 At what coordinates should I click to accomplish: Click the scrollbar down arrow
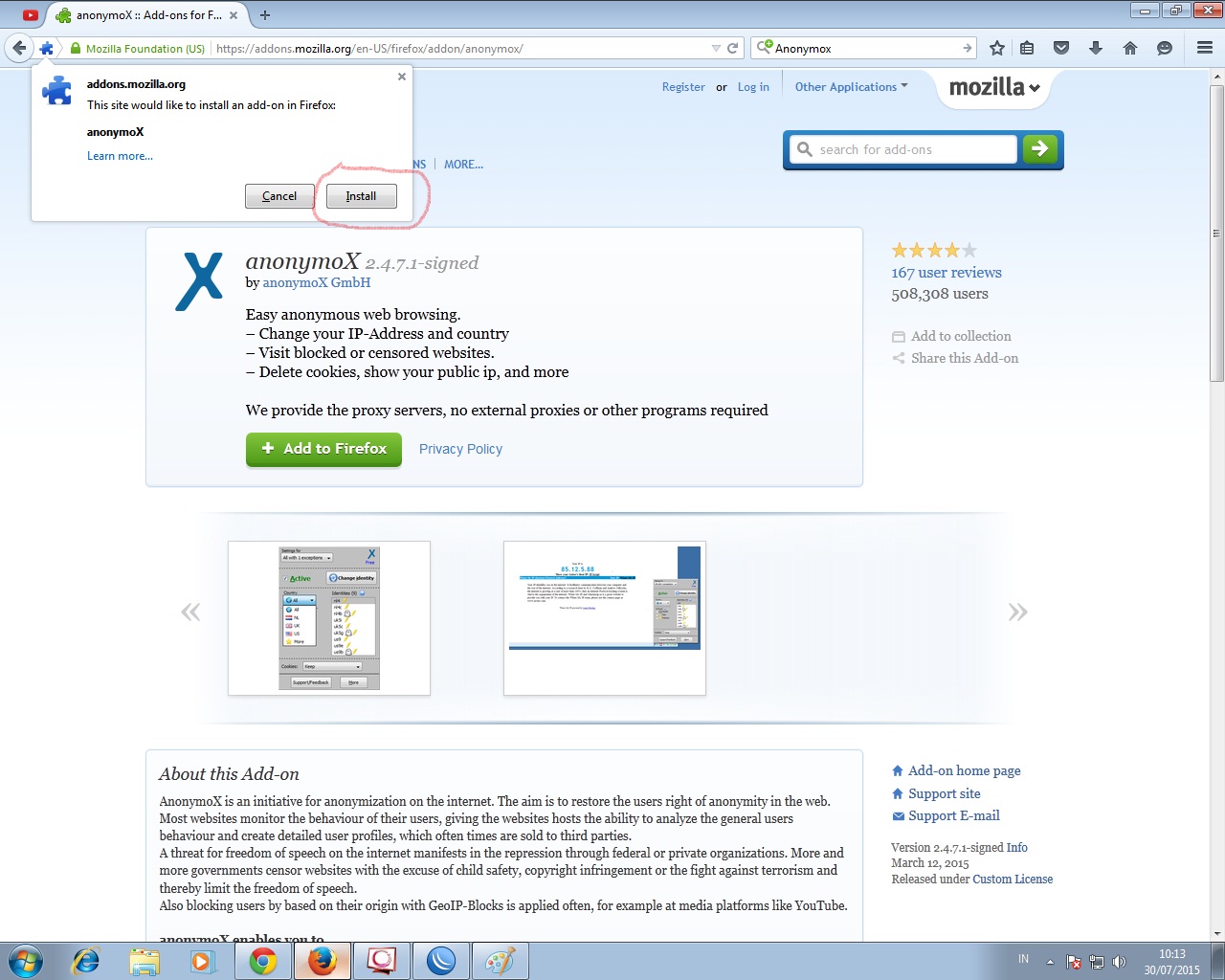click(x=1217, y=934)
